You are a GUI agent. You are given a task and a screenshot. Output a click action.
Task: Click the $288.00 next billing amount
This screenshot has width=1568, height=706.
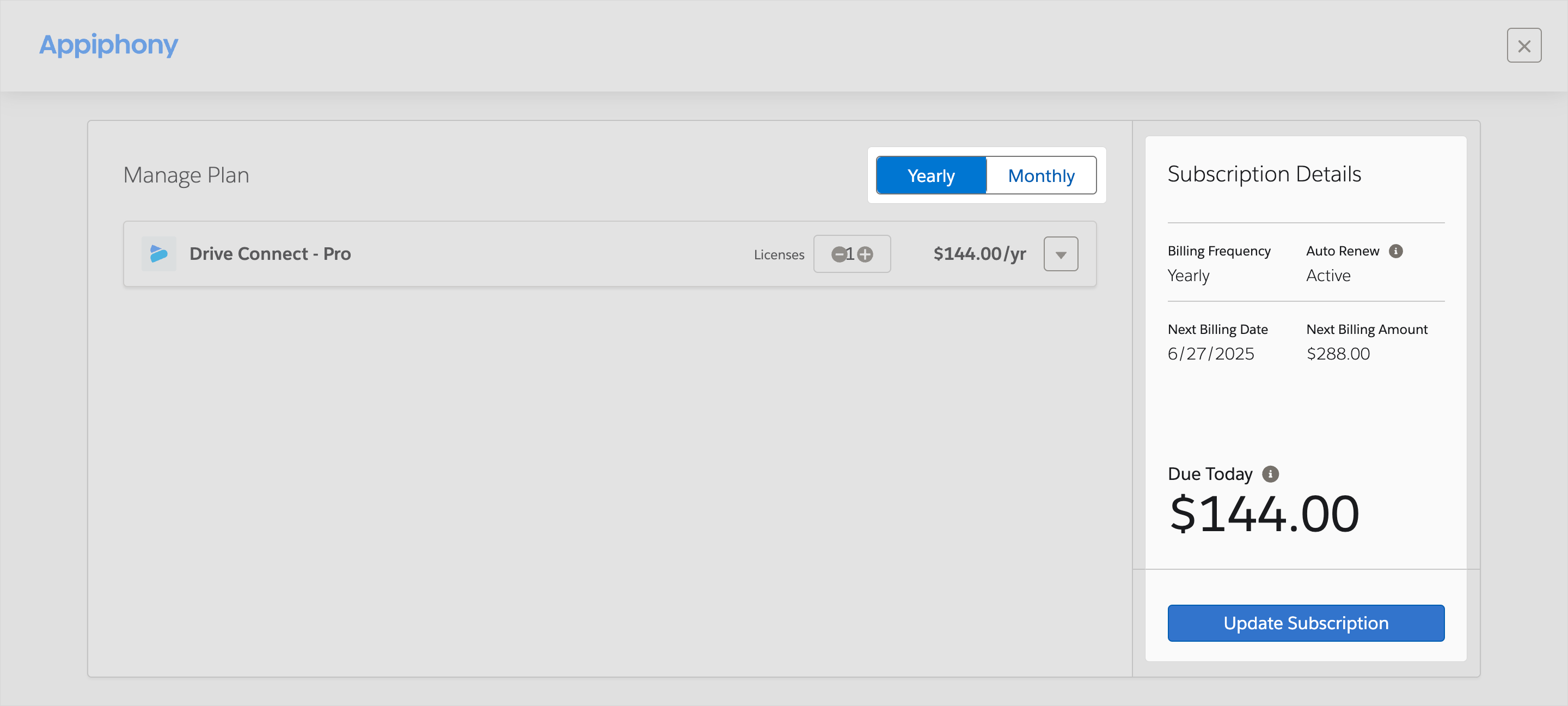[x=1338, y=354]
